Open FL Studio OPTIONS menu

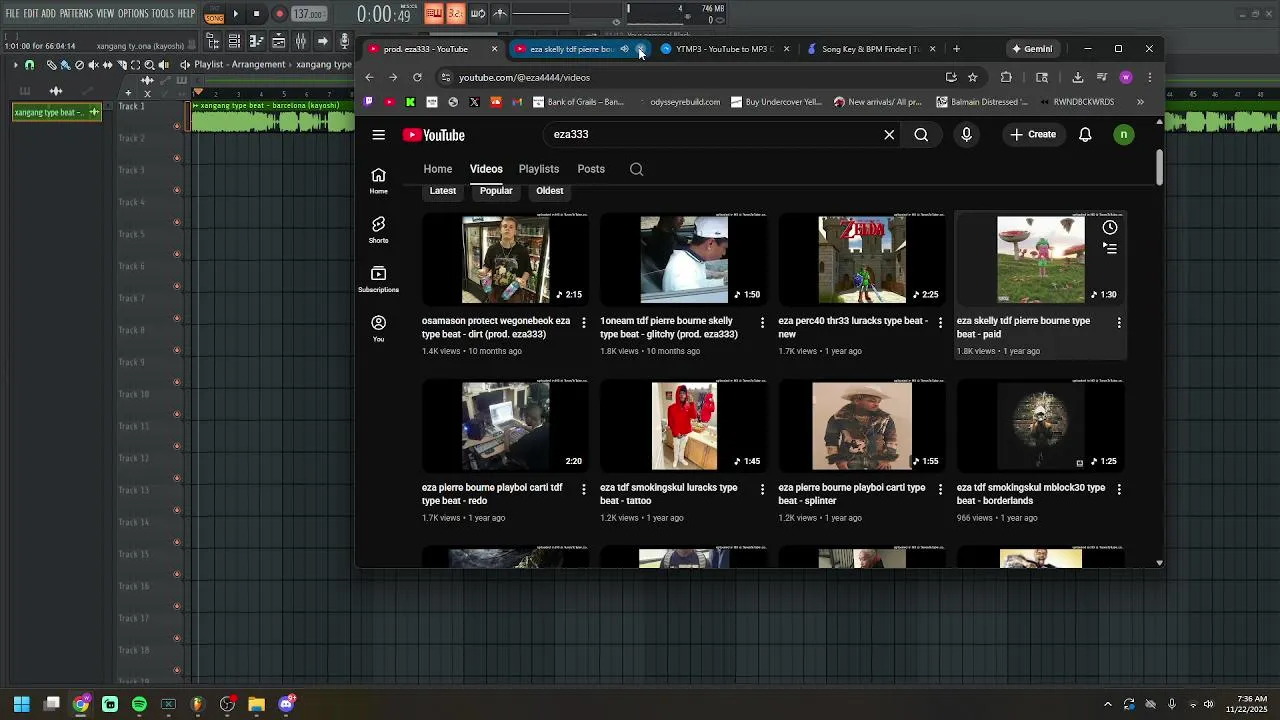coord(133,14)
